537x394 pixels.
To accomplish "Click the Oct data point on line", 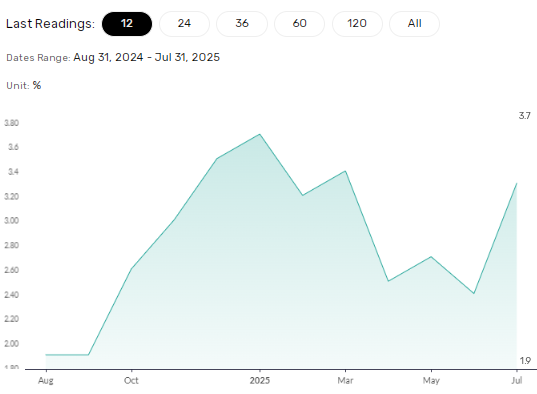I will pyautogui.click(x=132, y=269).
